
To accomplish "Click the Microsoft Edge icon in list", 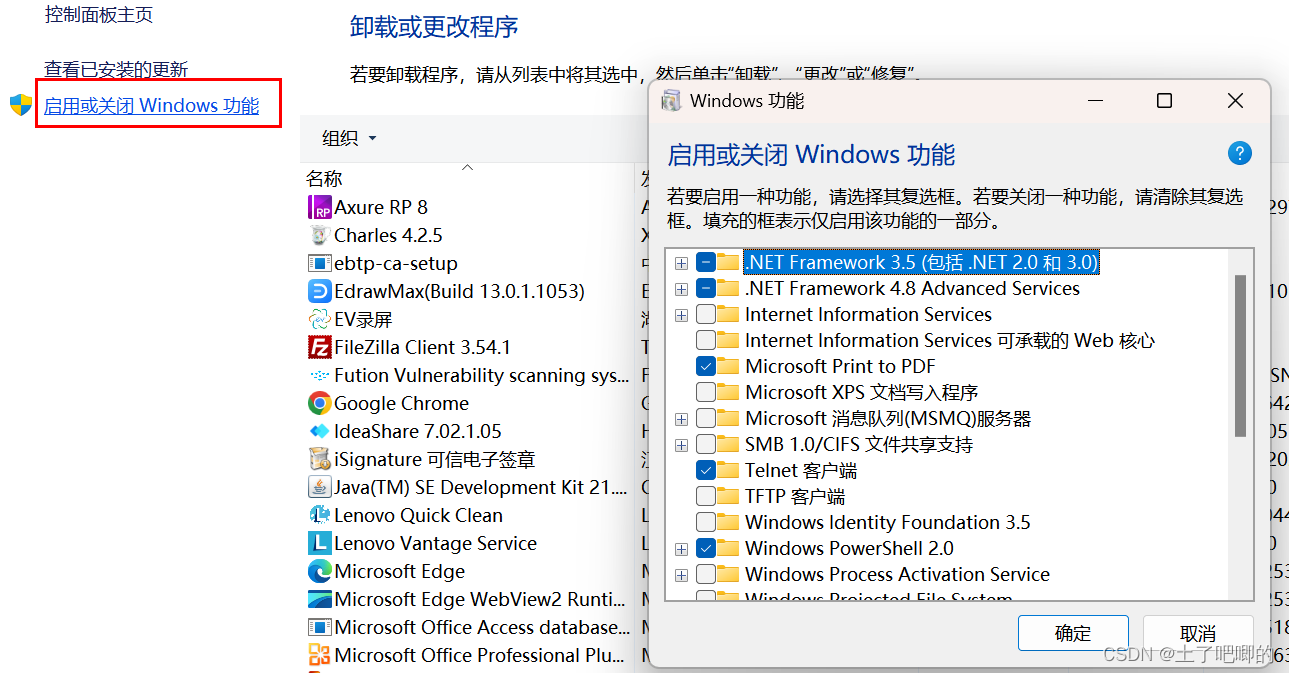I will coord(320,571).
